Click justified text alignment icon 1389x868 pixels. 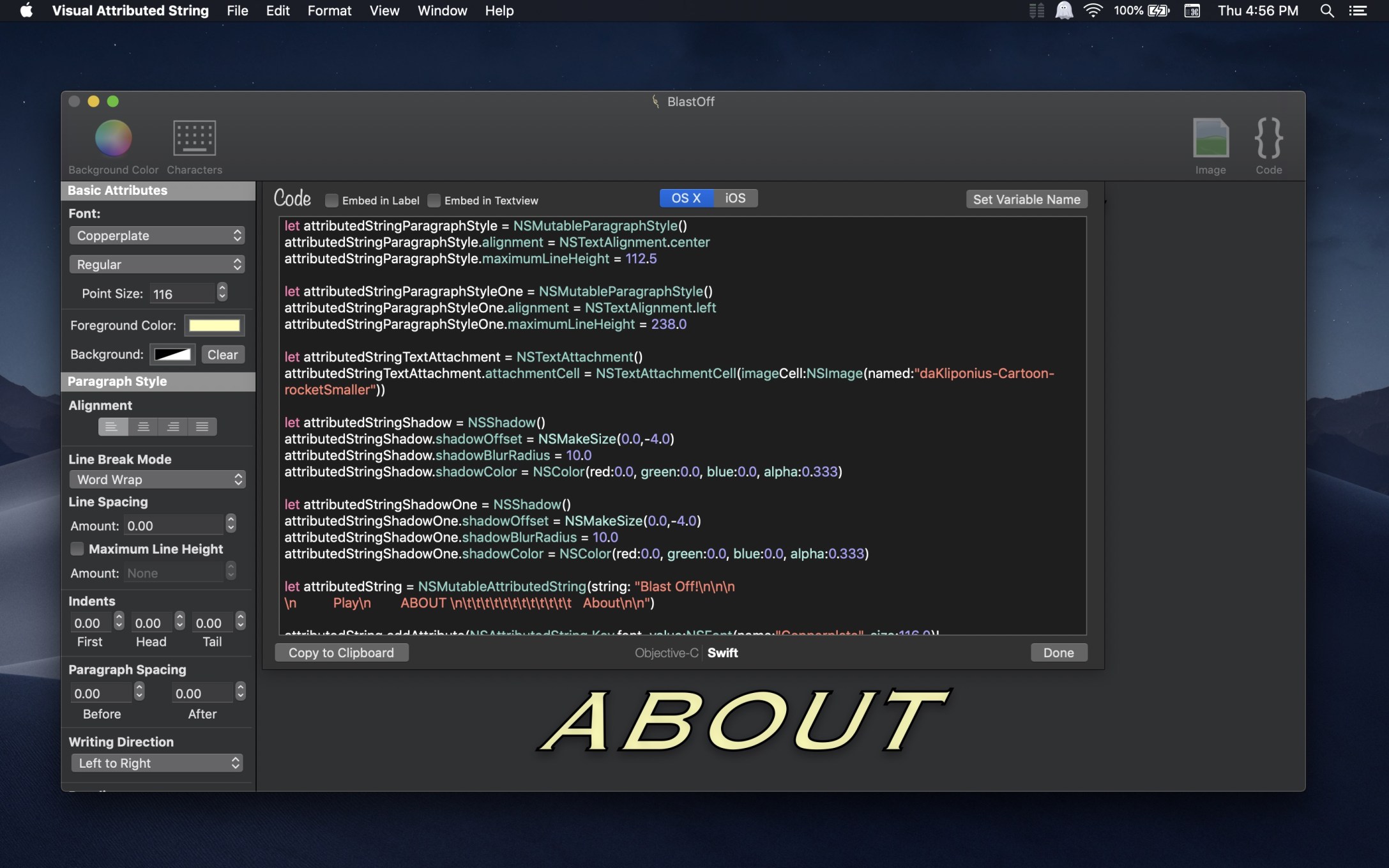point(202,427)
